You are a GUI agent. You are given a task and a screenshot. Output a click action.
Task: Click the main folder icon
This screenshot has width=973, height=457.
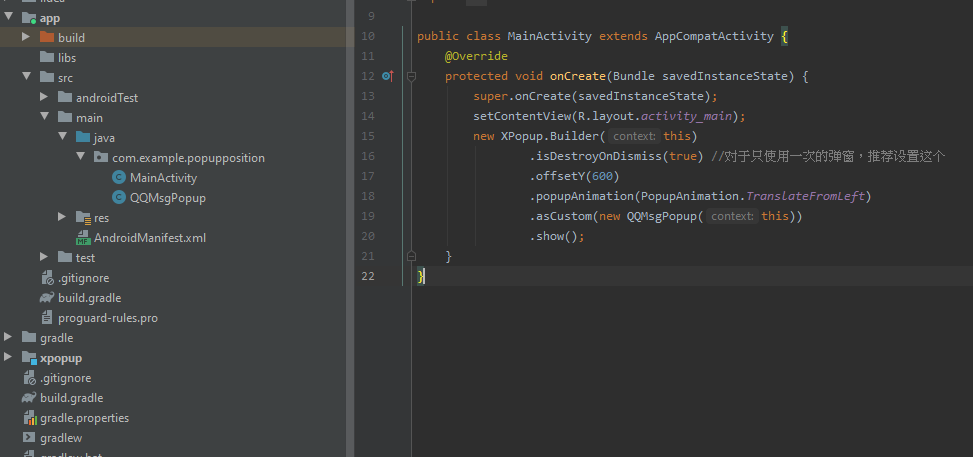tap(65, 117)
